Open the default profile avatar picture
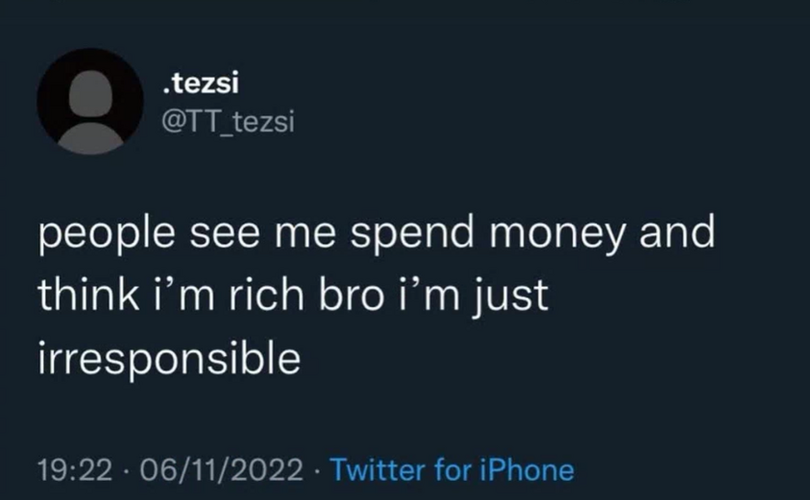 [x=90, y=102]
